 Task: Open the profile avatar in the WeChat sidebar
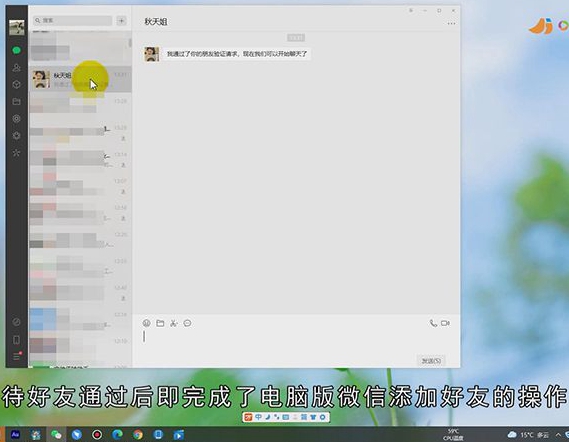point(17,28)
